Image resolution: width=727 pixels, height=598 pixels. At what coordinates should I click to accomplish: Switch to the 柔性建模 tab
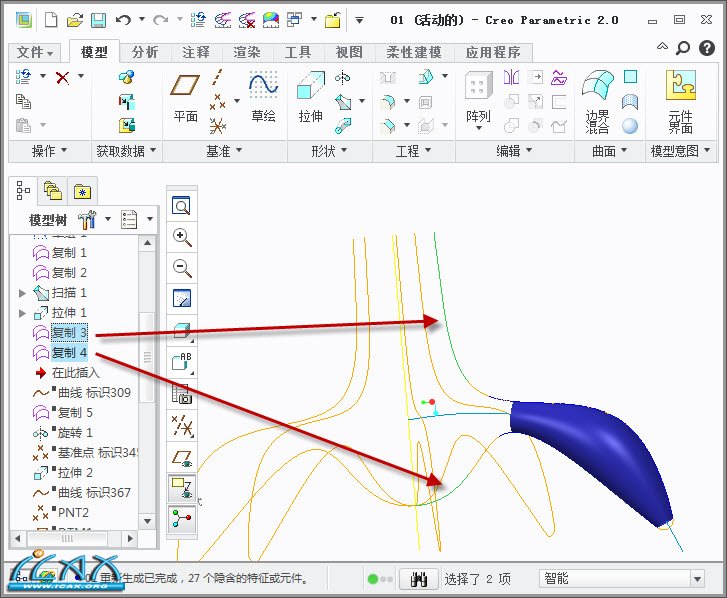pos(414,52)
